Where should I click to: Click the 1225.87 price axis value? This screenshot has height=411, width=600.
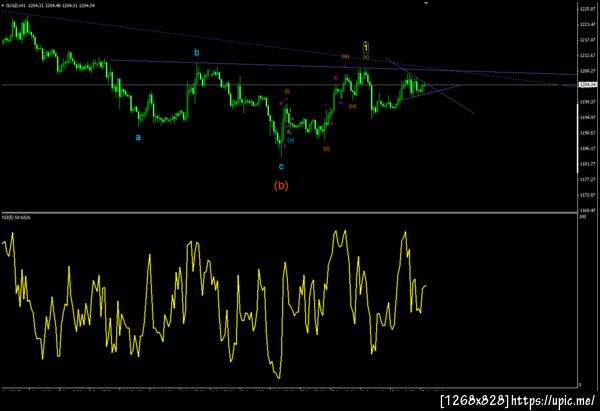coord(588,9)
